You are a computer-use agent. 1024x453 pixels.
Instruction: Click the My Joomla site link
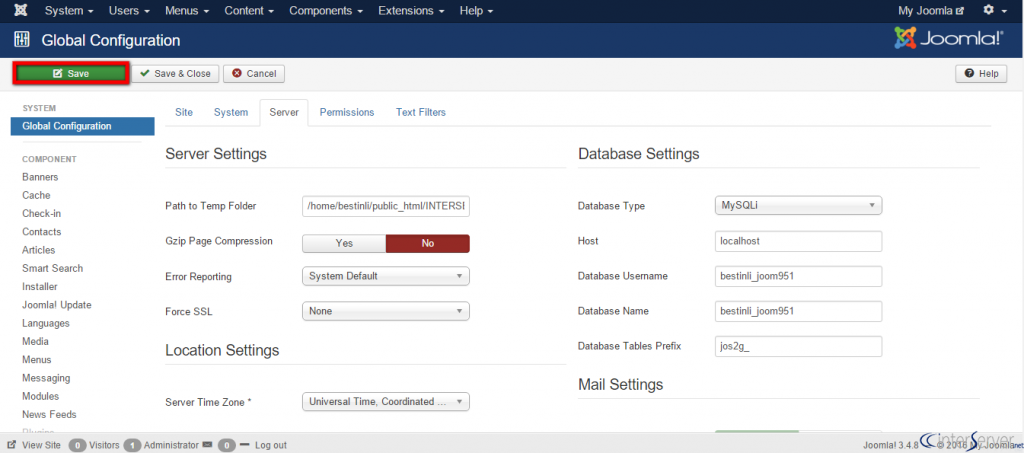point(931,10)
